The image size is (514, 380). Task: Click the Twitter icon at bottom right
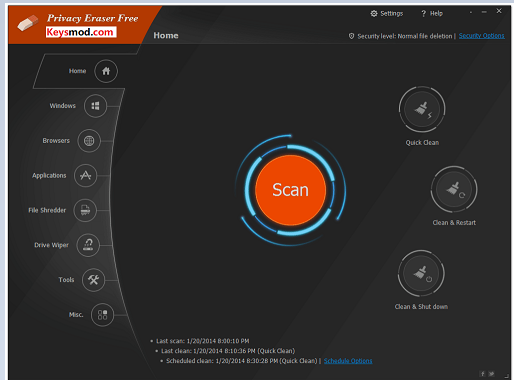click(491, 374)
